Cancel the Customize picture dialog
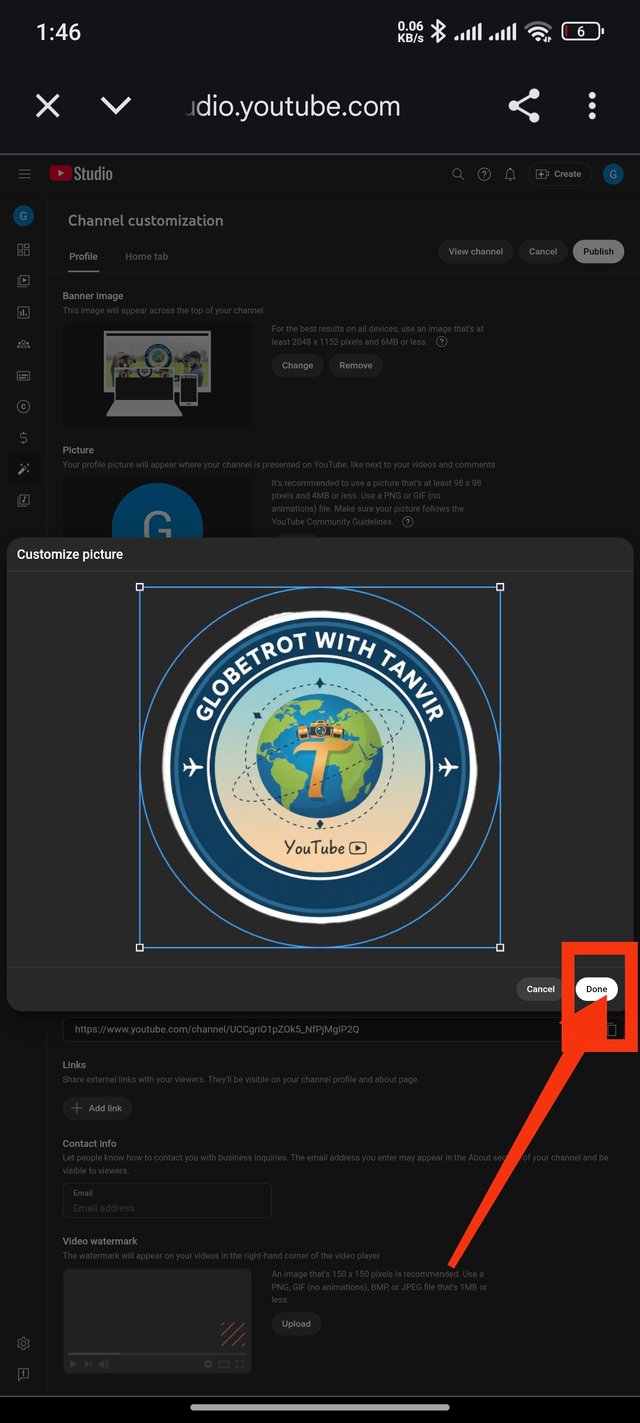640x1423 pixels. [540, 989]
